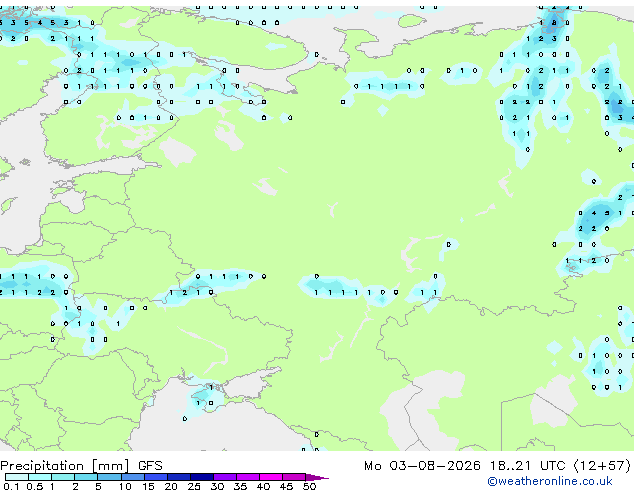Click the '45' legend scale value
The height and width of the screenshot is (490, 634).
[x=287, y=486]
